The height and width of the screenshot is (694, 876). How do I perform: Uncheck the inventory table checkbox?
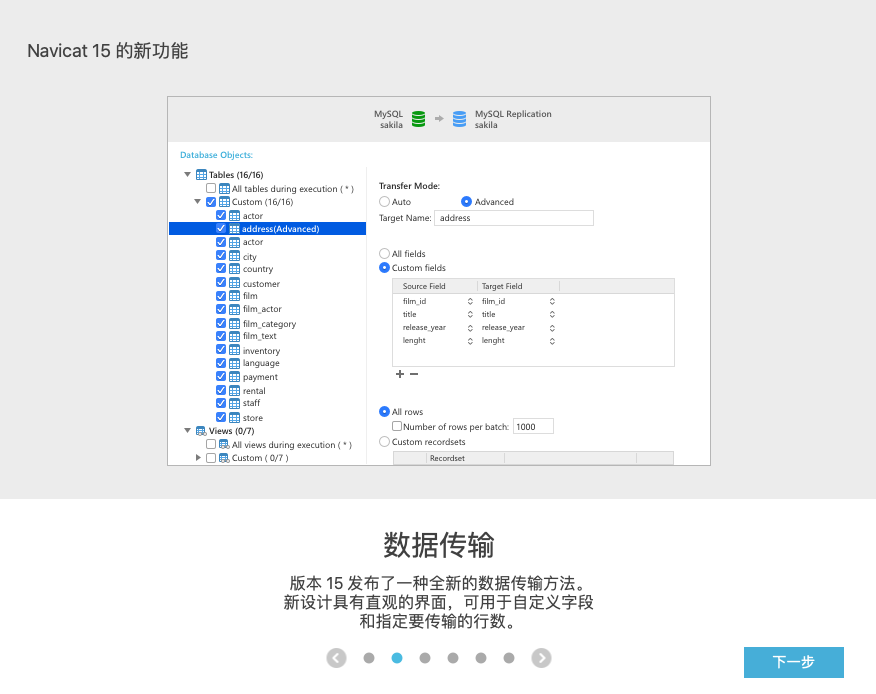click(x=221, y=349)
